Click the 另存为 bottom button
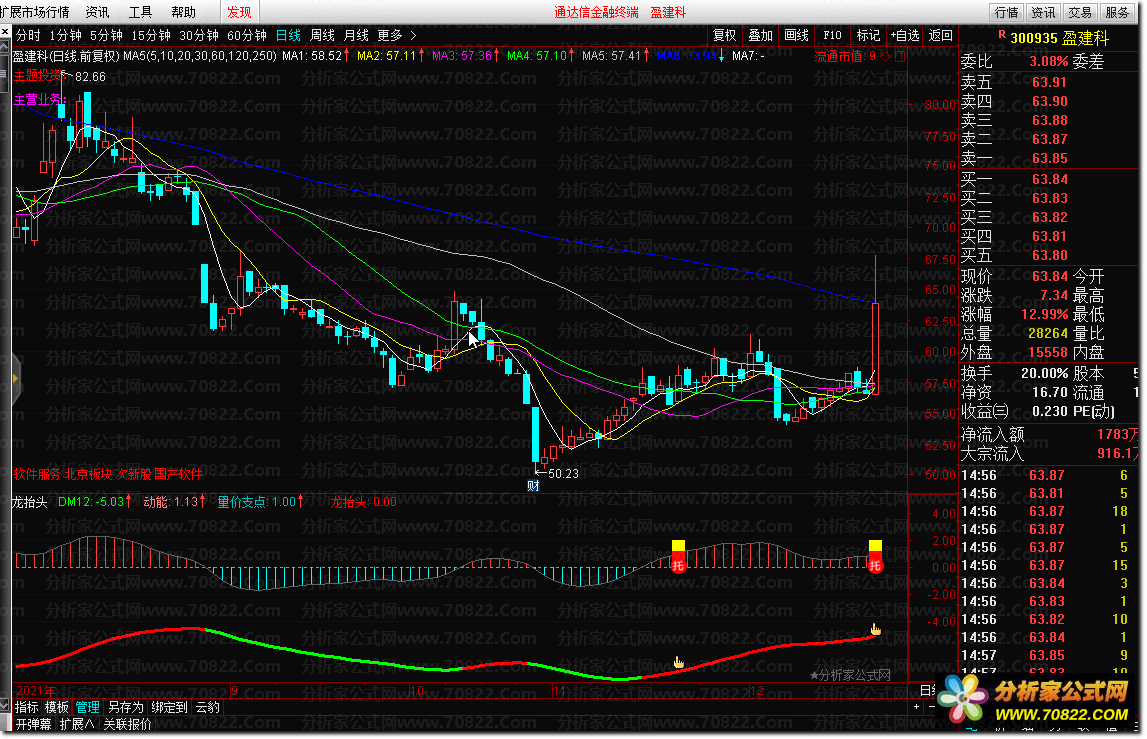Viewport: 1147px width, 739px height. tap(126, 707)
